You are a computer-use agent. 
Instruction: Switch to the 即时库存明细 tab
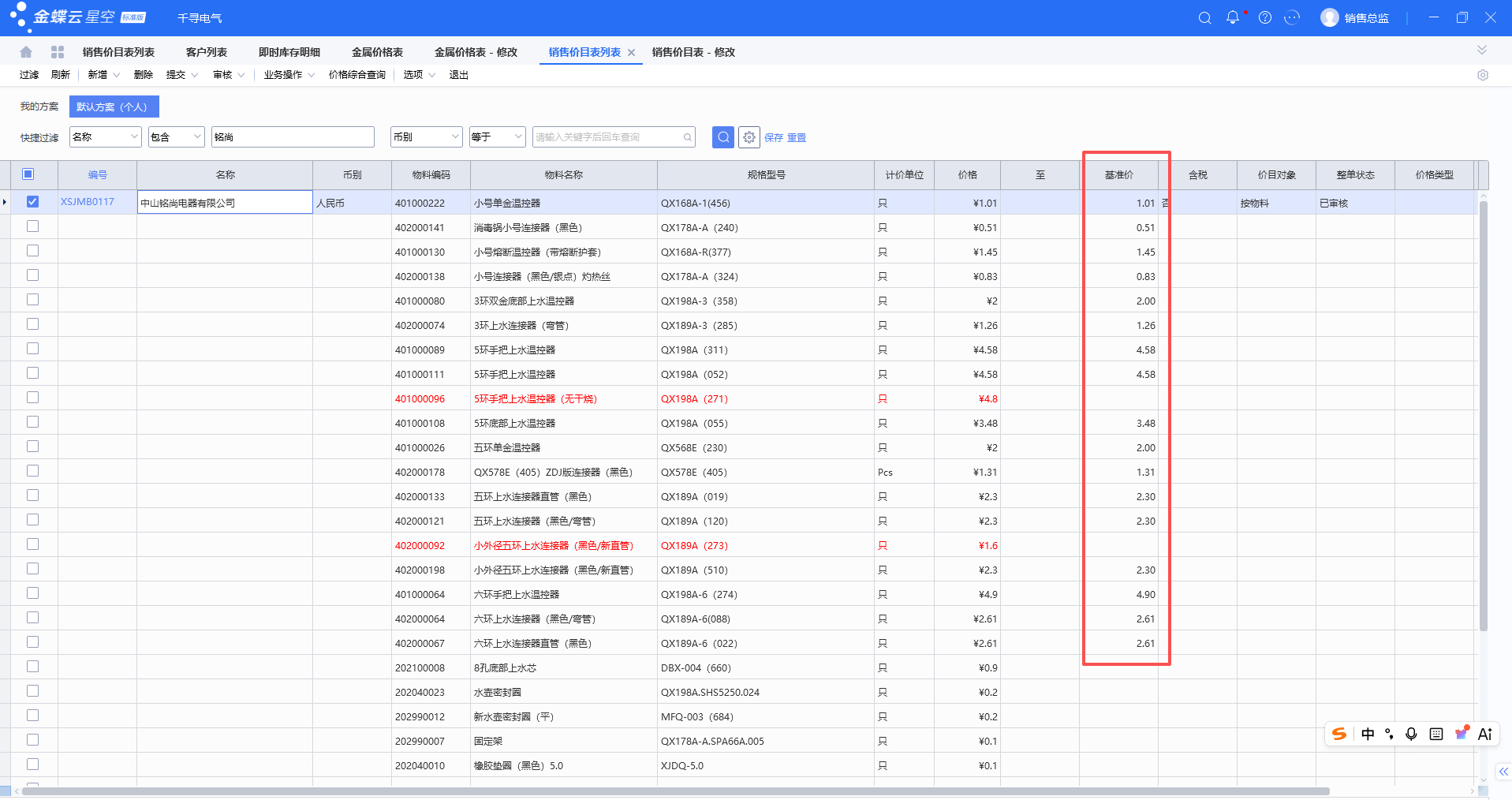click(289, 52)
